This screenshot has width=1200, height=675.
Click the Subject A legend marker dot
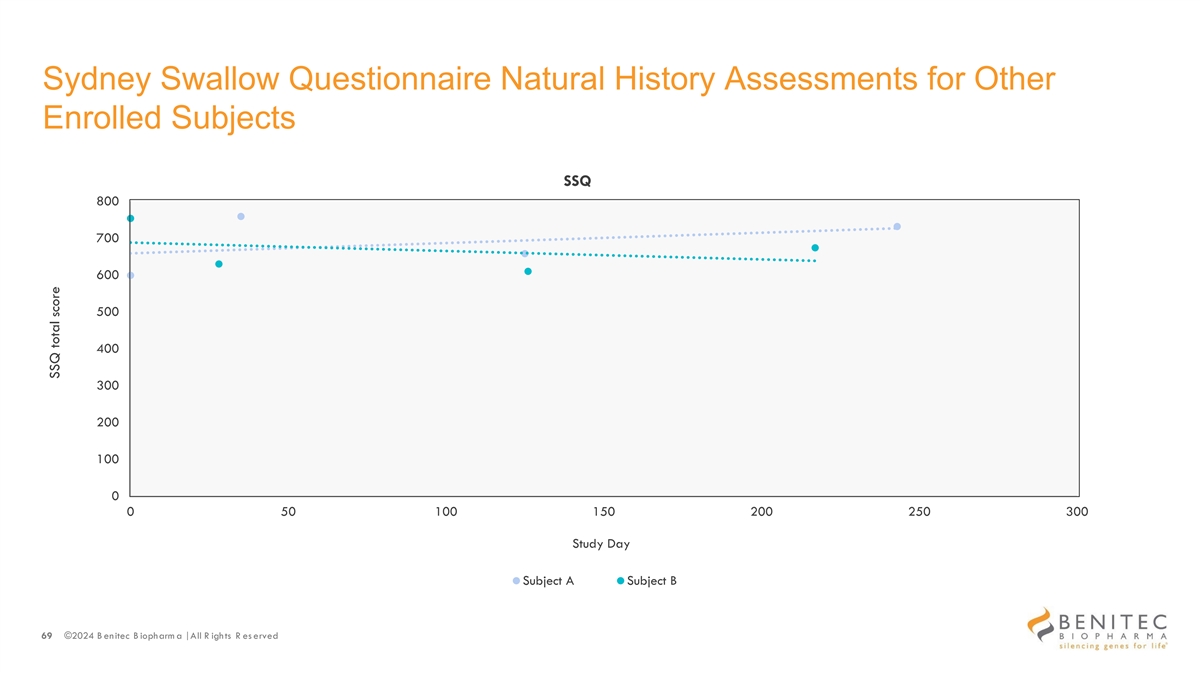pos(517,581)
